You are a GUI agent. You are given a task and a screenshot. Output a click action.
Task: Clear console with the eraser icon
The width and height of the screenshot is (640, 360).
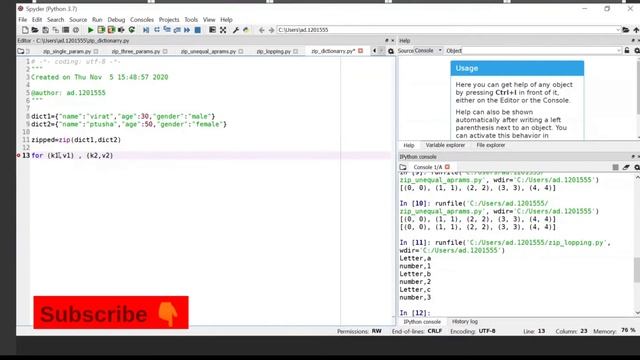(x=626, y=167)
